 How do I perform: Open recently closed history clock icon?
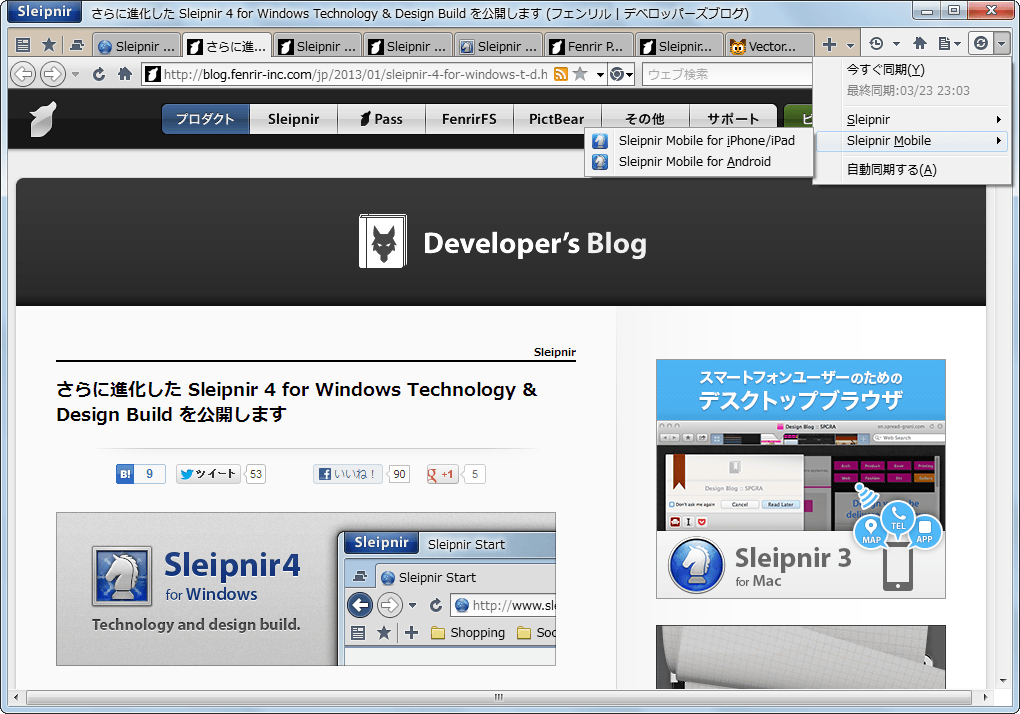876,44
